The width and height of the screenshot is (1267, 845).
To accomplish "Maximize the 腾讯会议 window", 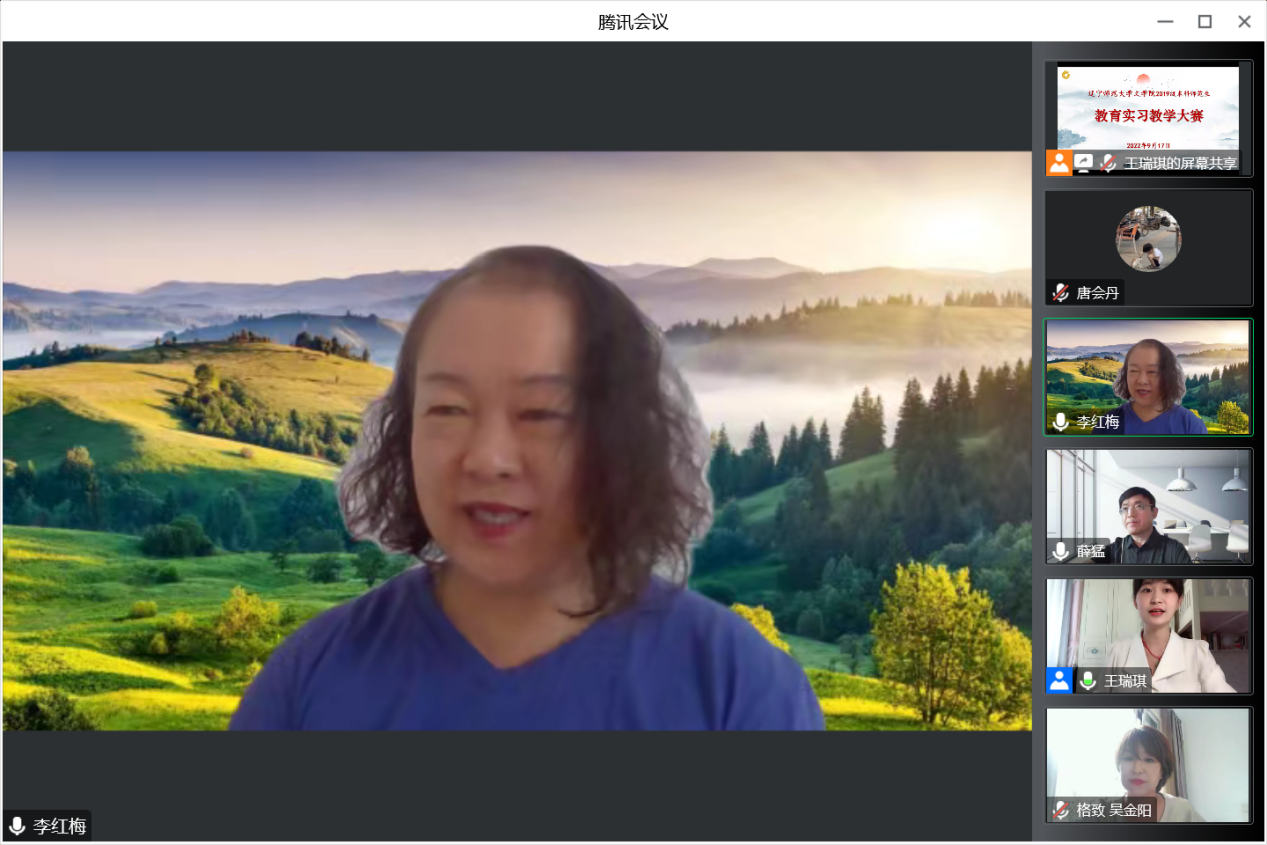I will pos(1205,21).
